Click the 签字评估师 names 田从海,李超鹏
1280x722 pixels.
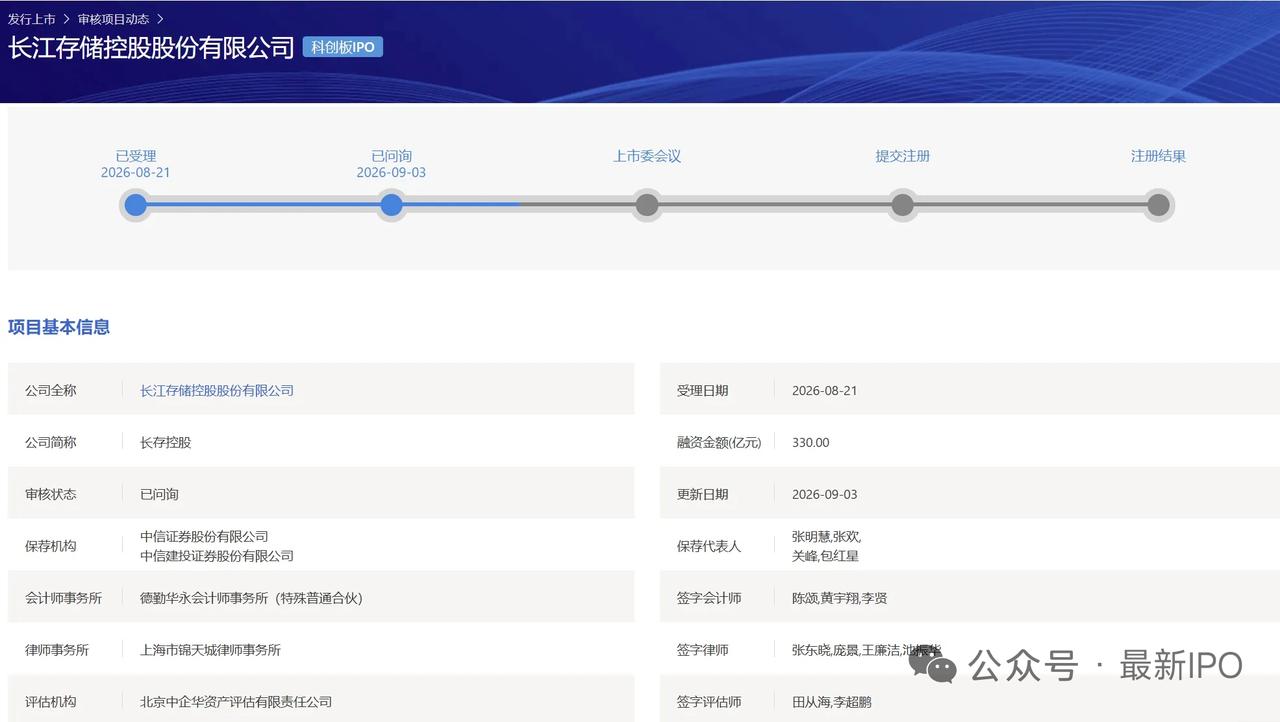click(x=832, y=702)
